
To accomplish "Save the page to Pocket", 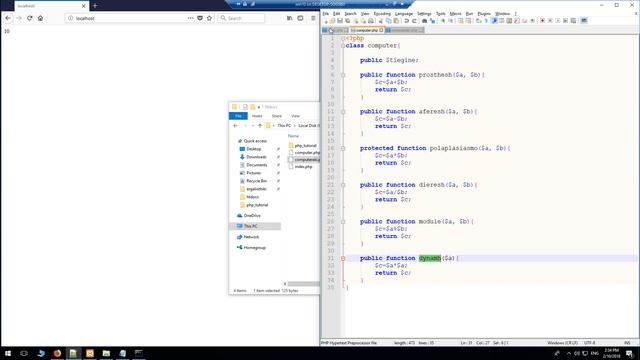I will tap(200, 18).
